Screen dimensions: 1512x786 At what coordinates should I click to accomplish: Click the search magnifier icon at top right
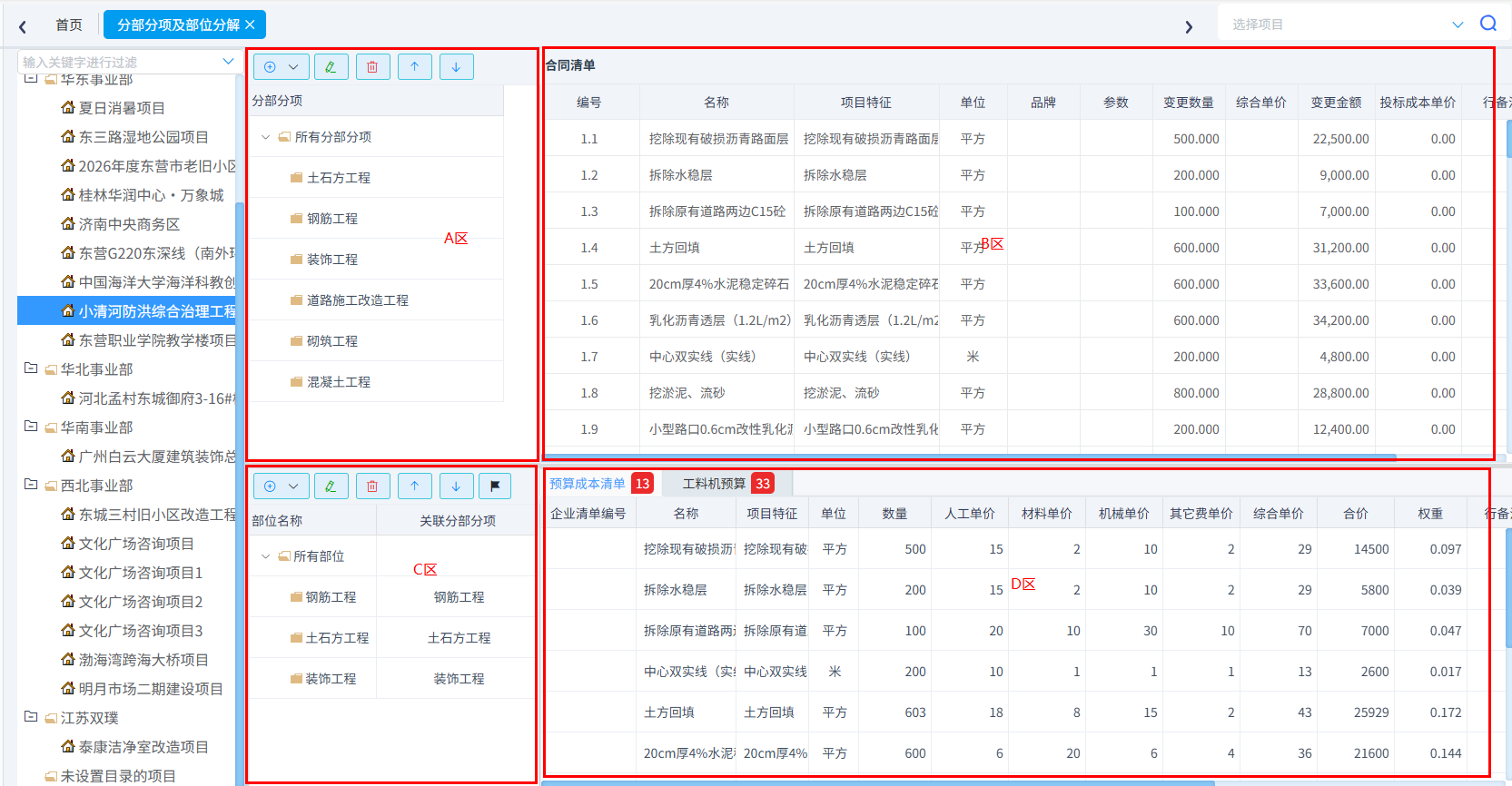1488,24
